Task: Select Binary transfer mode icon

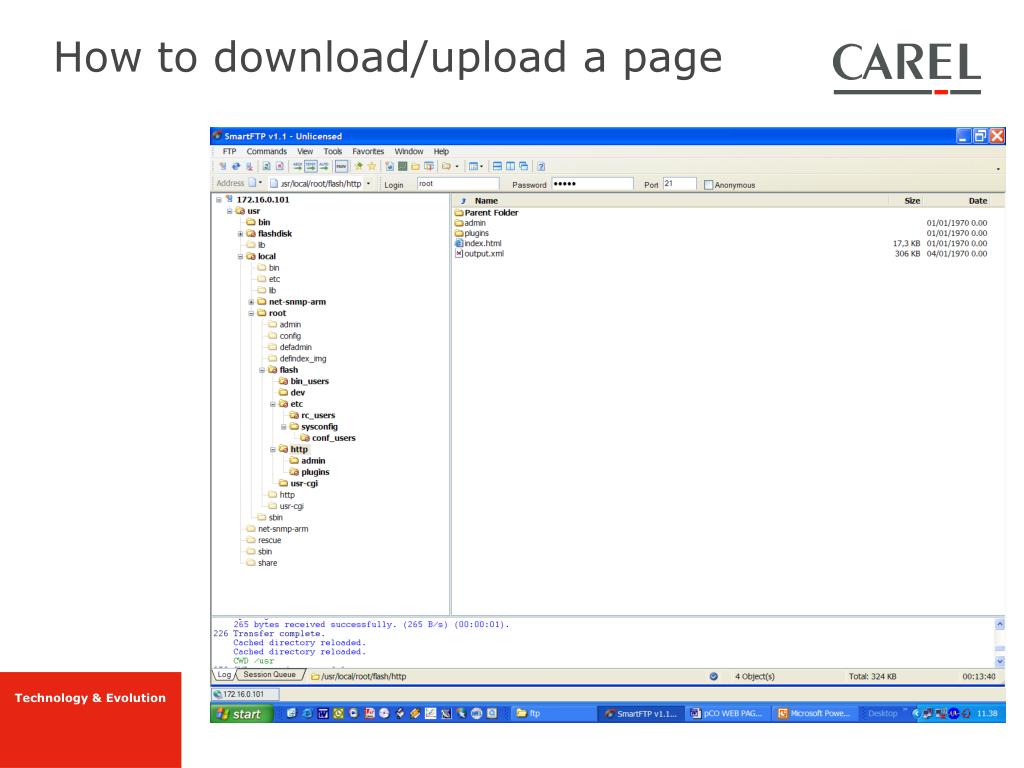Action: click(311, 167)
